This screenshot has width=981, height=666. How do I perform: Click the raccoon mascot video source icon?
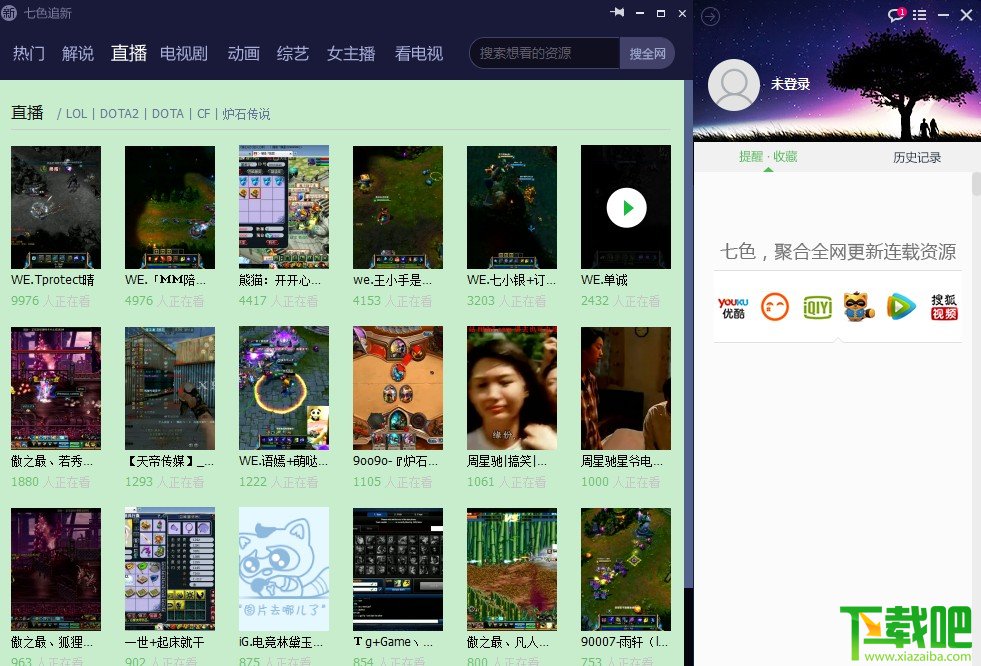point(859,308)
